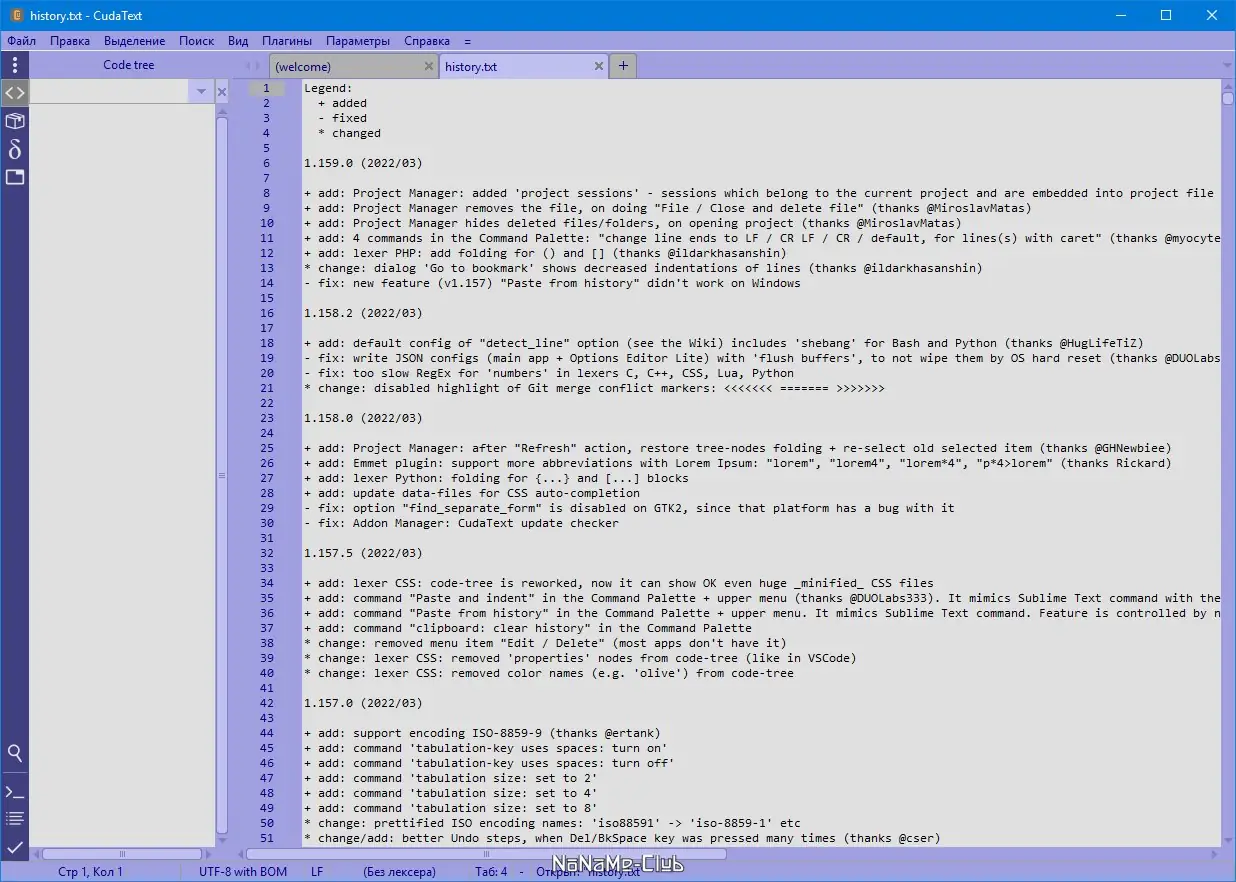Open the Параметры menu
Viewport: 1236px width, 882px height.
tap(358, 41)
